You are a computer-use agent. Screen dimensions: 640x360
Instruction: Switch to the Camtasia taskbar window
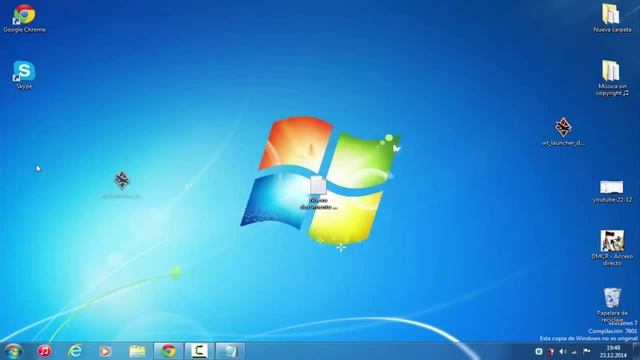199,351
